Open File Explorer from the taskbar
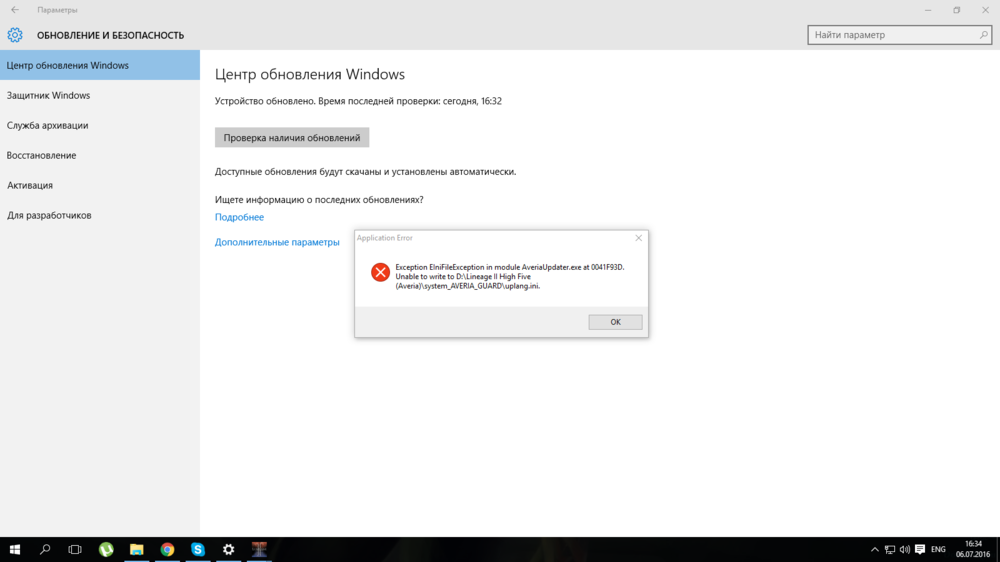The width and height of the screenshot is (1000, 562). [137, 549]
